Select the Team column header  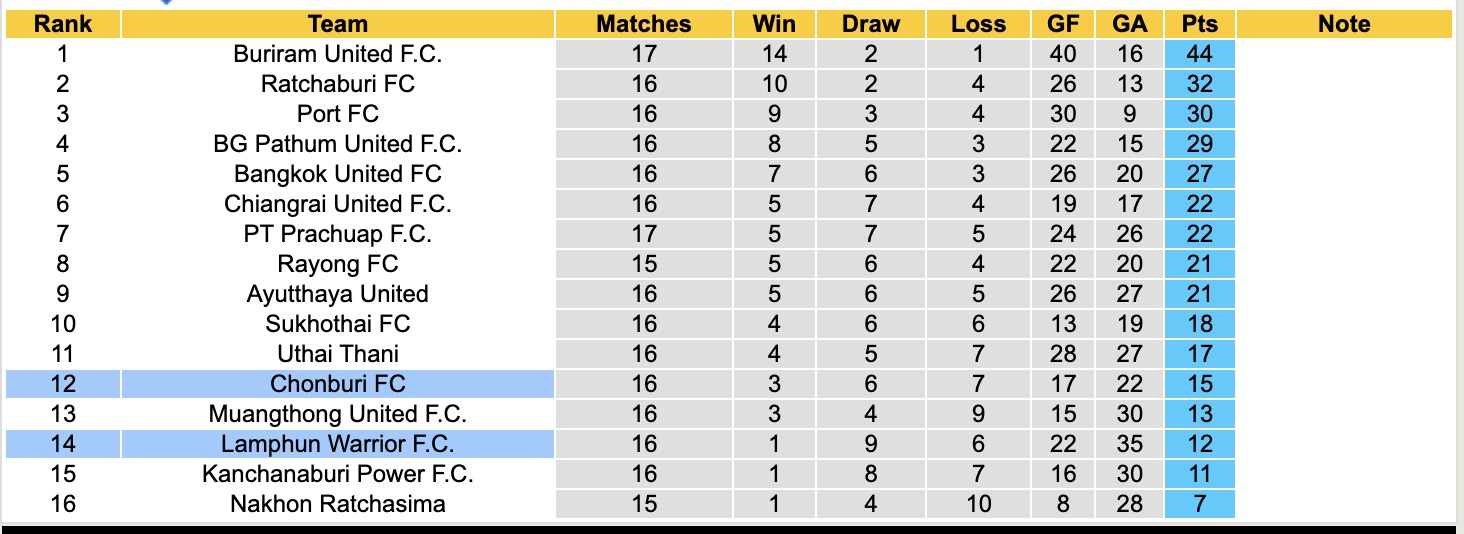(338, 24)
